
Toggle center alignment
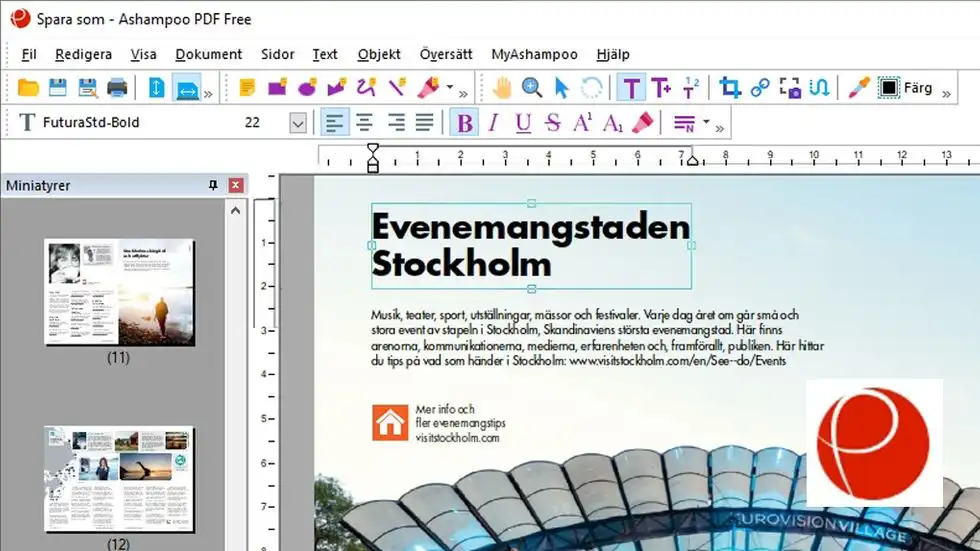(364, 122)
